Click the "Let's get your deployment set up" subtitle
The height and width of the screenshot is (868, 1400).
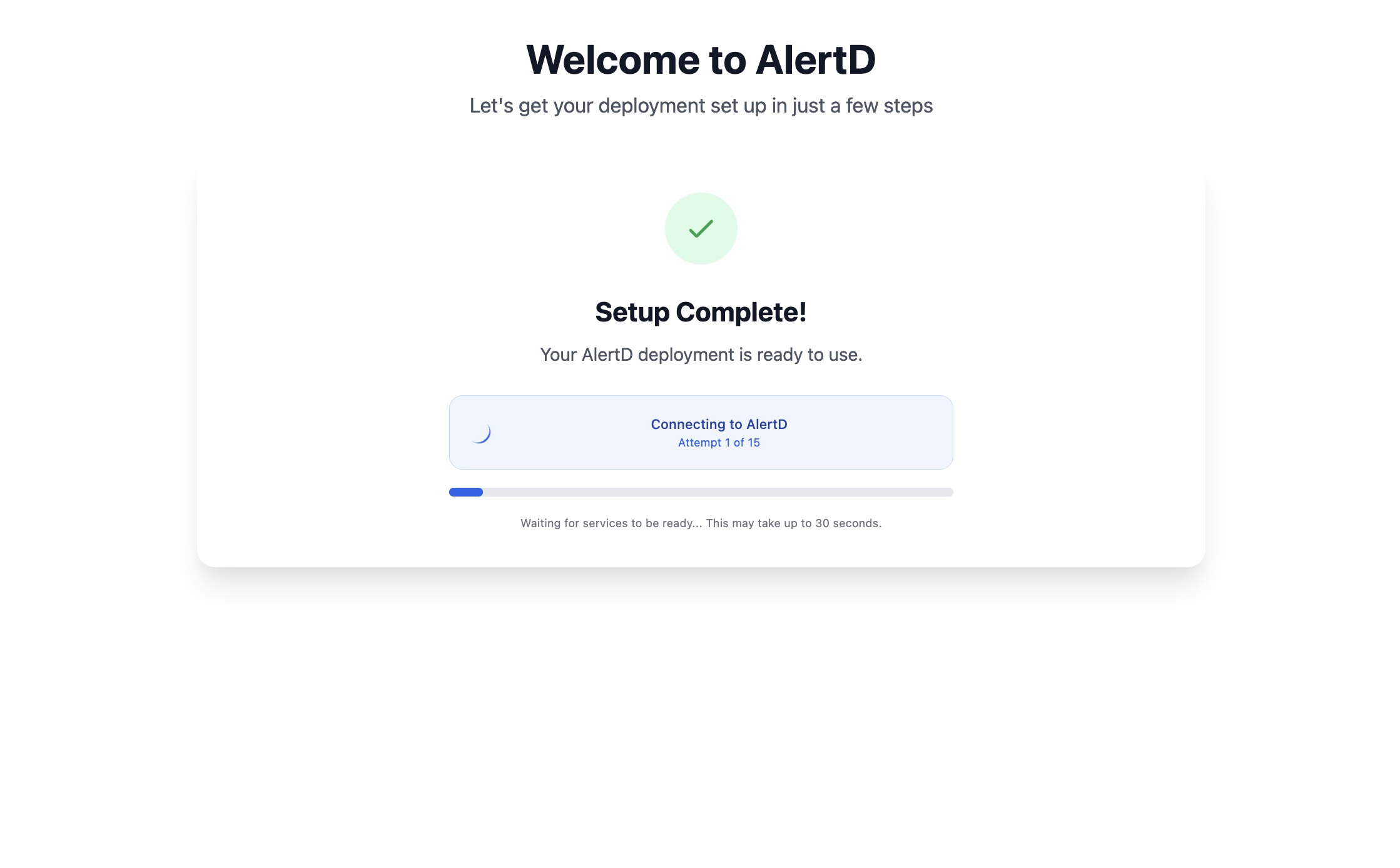[x=701, y=106]
